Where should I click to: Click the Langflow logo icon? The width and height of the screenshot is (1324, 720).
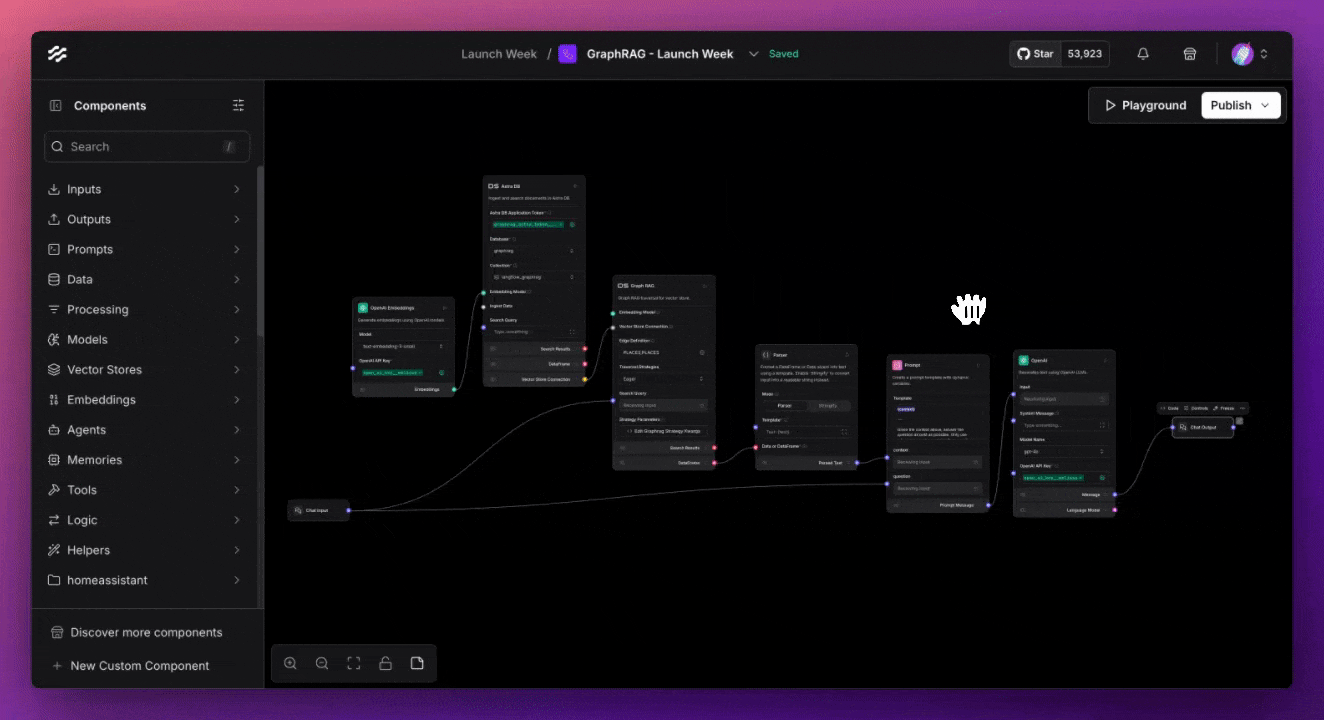[57, 54]
